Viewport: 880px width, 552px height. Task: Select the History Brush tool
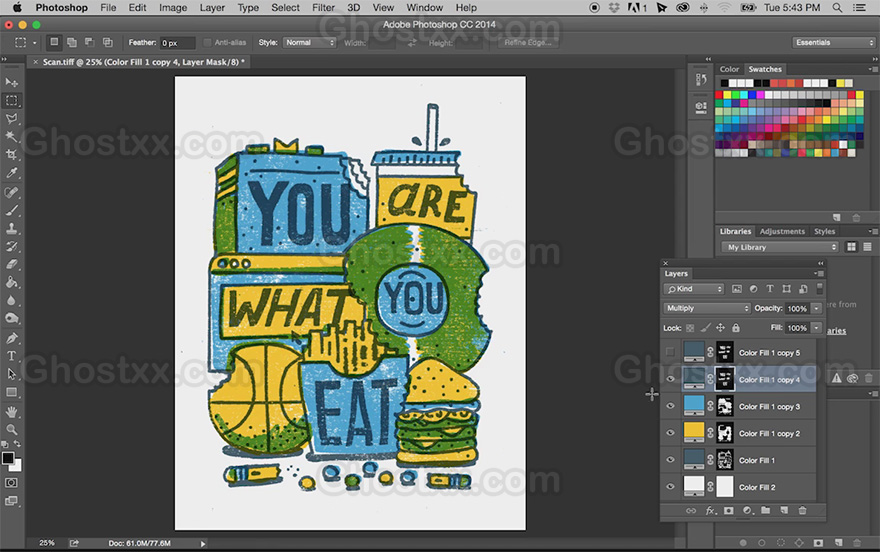coord(11,246)
